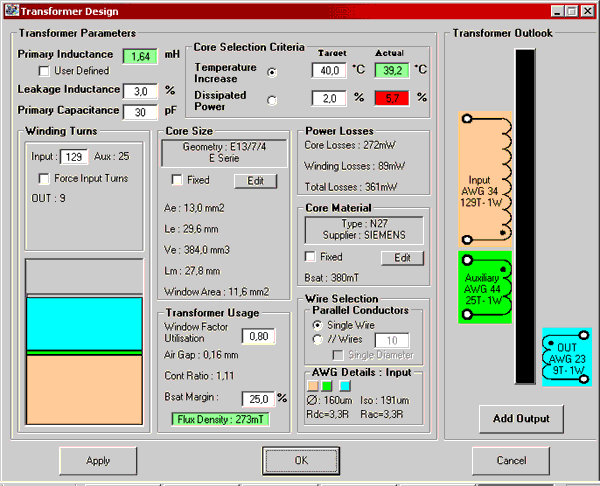This screenshot has width=600, height=486.
Task: Click the Transformer Design title bar icon
Action: coord(11,10)
